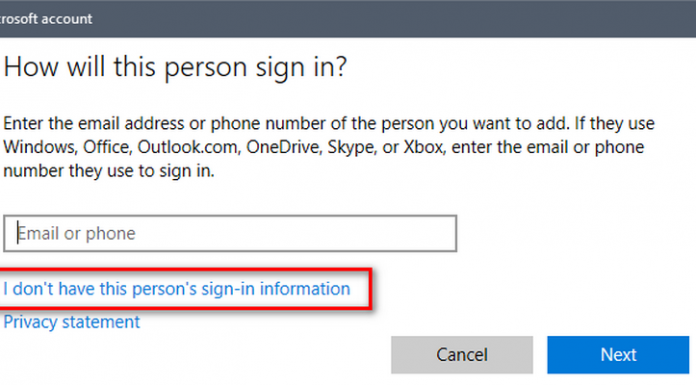Focus the Email or phone field
Image resolution: width=696 pixels, height=385 pixels.
pos(230,234)
